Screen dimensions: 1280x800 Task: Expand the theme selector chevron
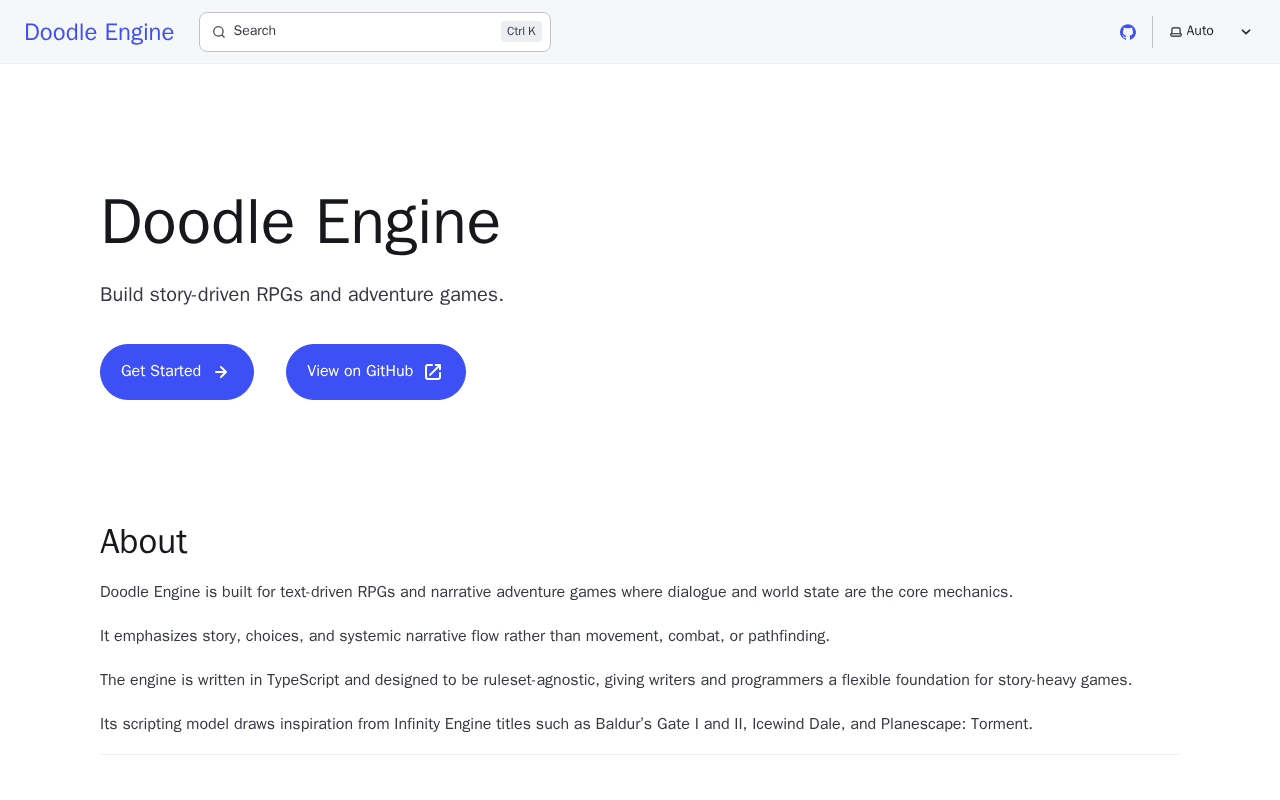(1246, 32)
